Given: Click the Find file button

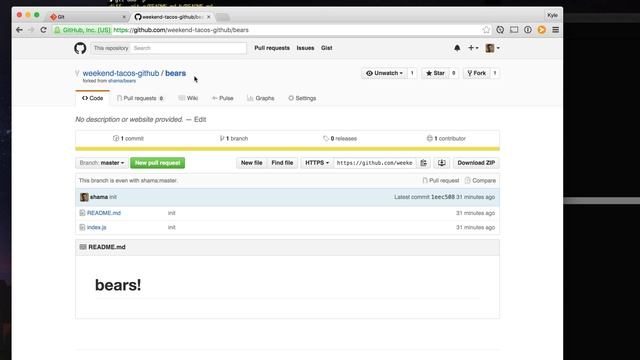Looking at the screenshot, I should (x=282, y=163).
